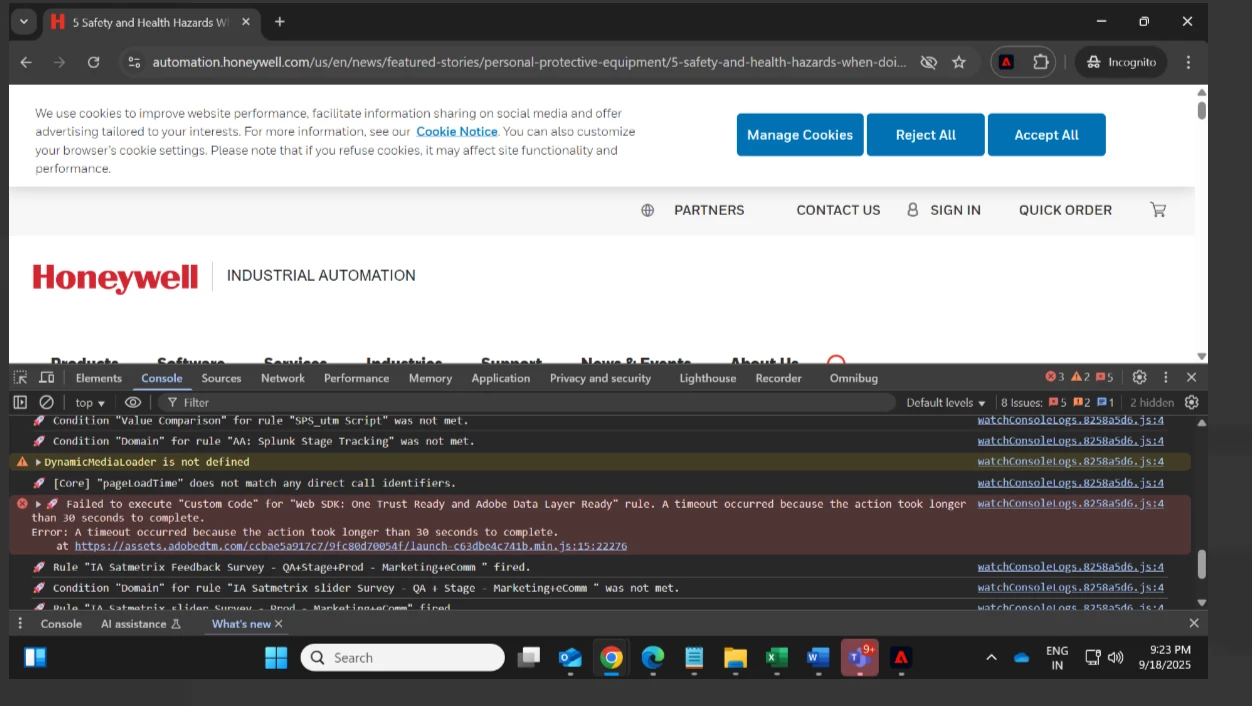The width and height of the screenshot is (1252, 706).
Task: Click the site information icon in address bar
Action: pos(134,62)
